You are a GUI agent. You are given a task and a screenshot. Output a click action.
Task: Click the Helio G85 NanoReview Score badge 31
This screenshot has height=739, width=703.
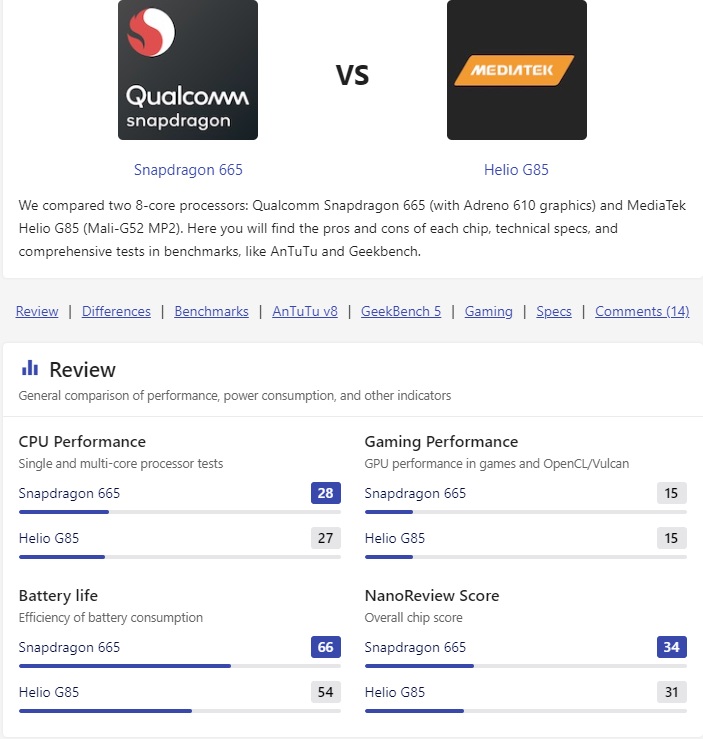tap(671, 692)
